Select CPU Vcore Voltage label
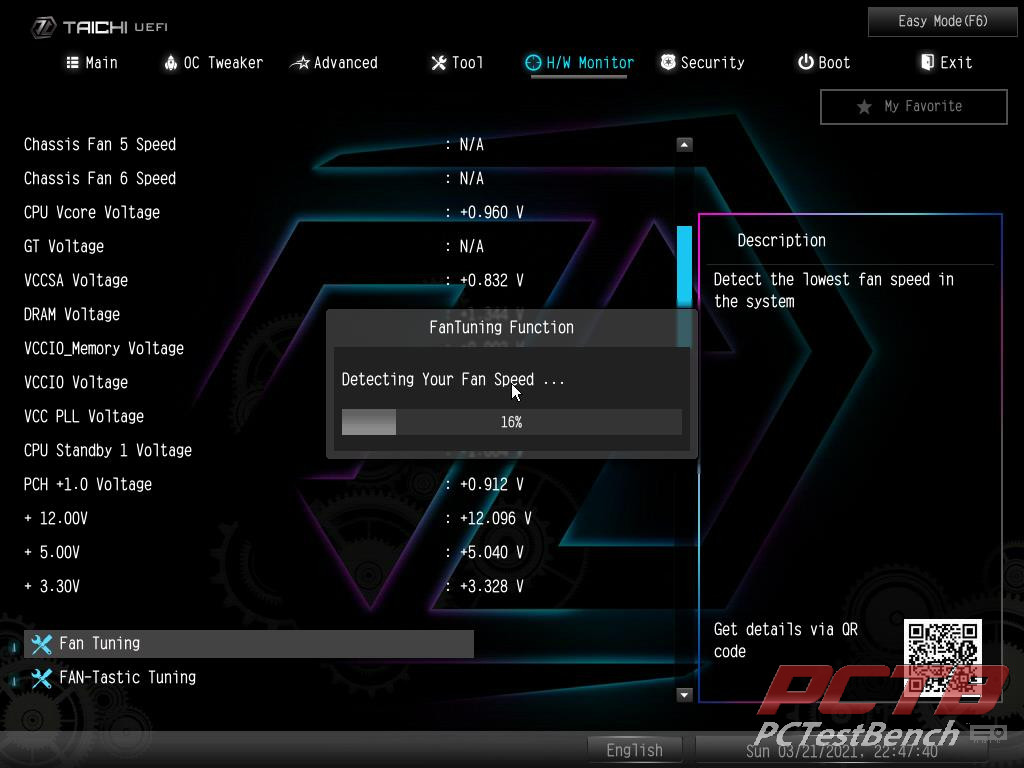Screen dimensions: 1024x768 [92, 212]
